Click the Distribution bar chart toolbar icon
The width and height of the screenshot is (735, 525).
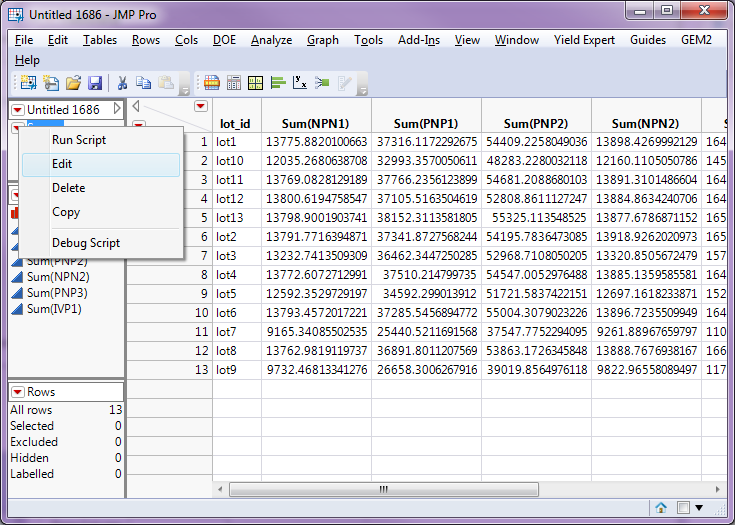(277, 83)
